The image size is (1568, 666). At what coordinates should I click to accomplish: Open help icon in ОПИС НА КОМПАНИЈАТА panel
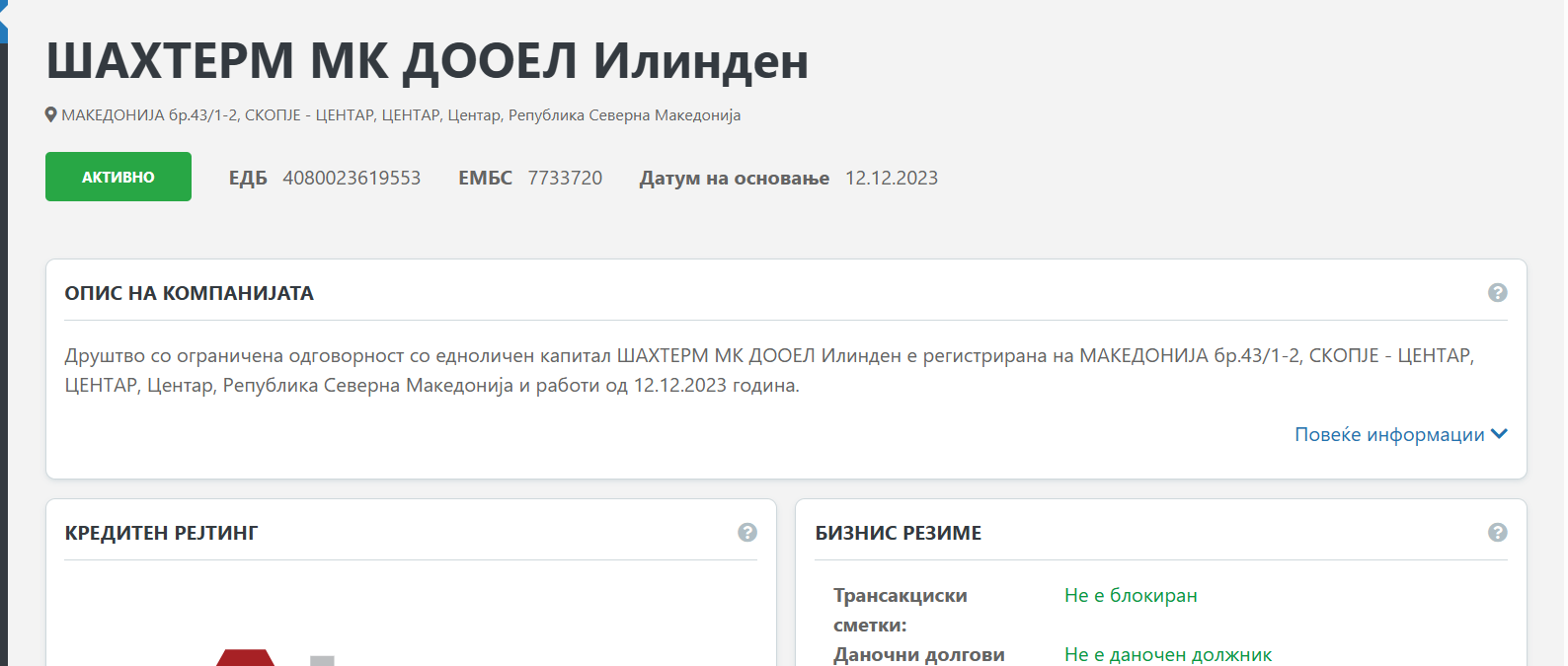1497,293
